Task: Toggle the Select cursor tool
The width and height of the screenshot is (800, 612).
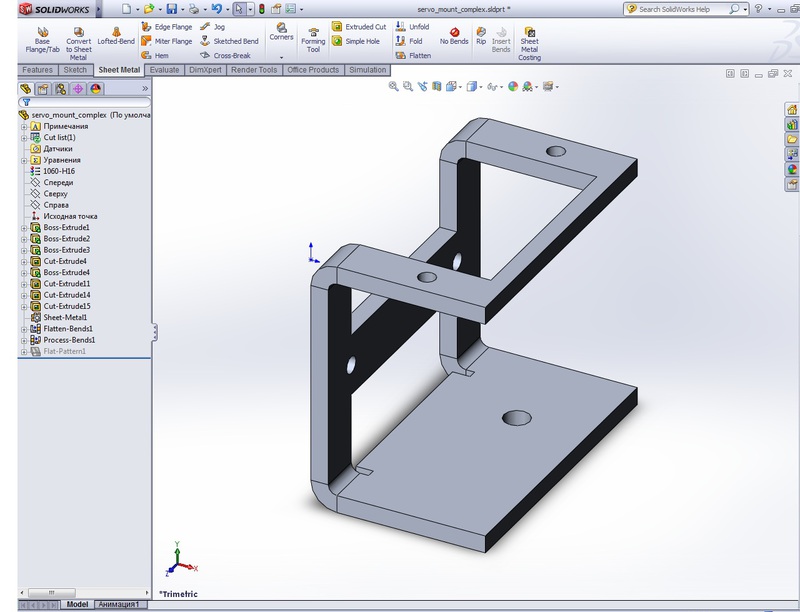Action: pos(239,9)
